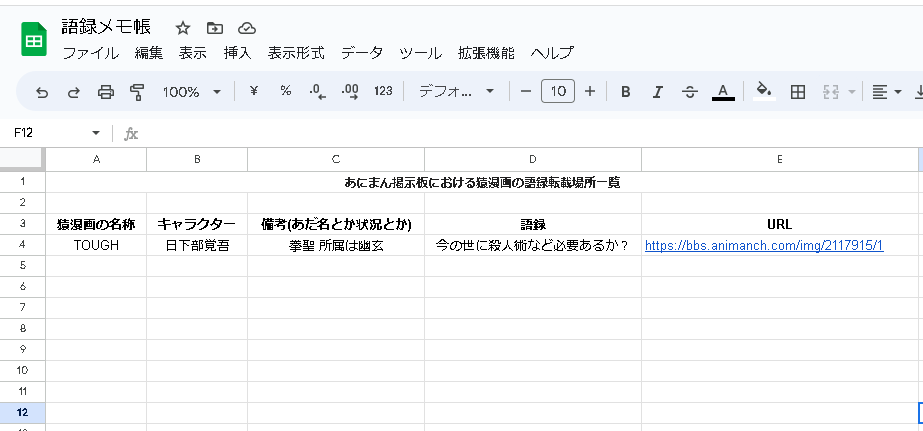
Task: Open the fill color picker
Action: point(764,92)
